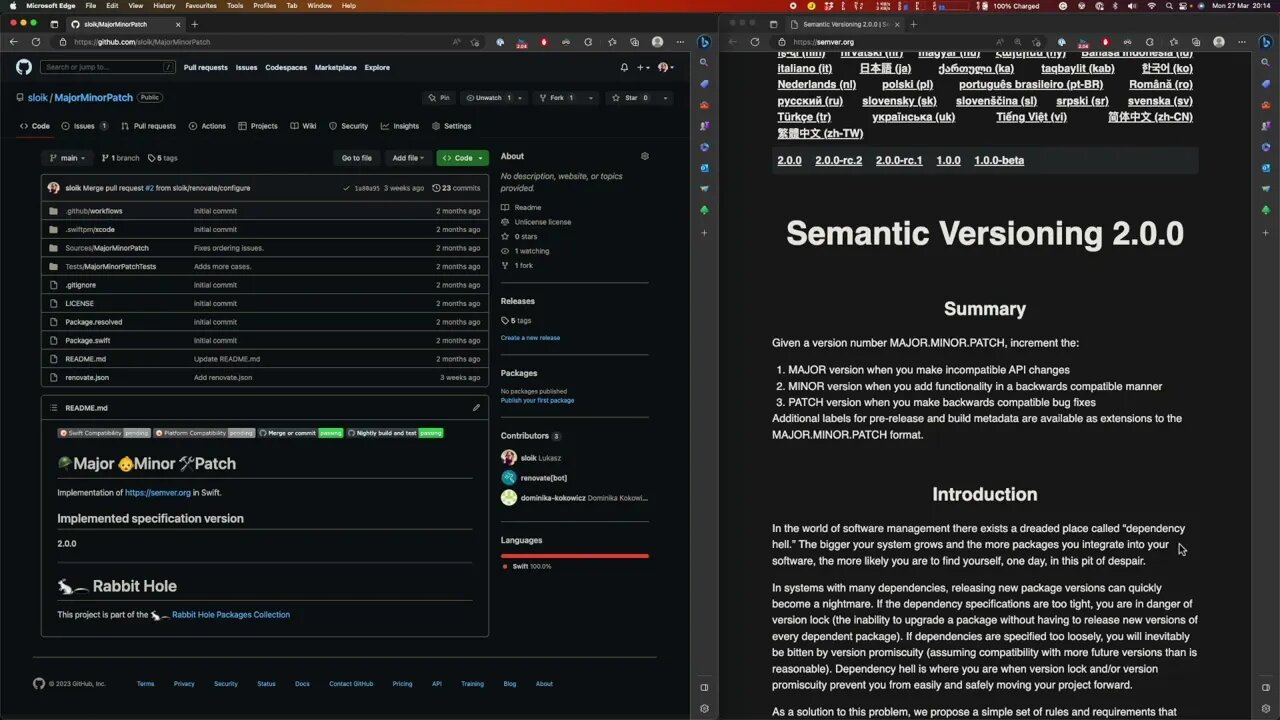
Task: Open the Wiki tab
Action: (304, 126)
